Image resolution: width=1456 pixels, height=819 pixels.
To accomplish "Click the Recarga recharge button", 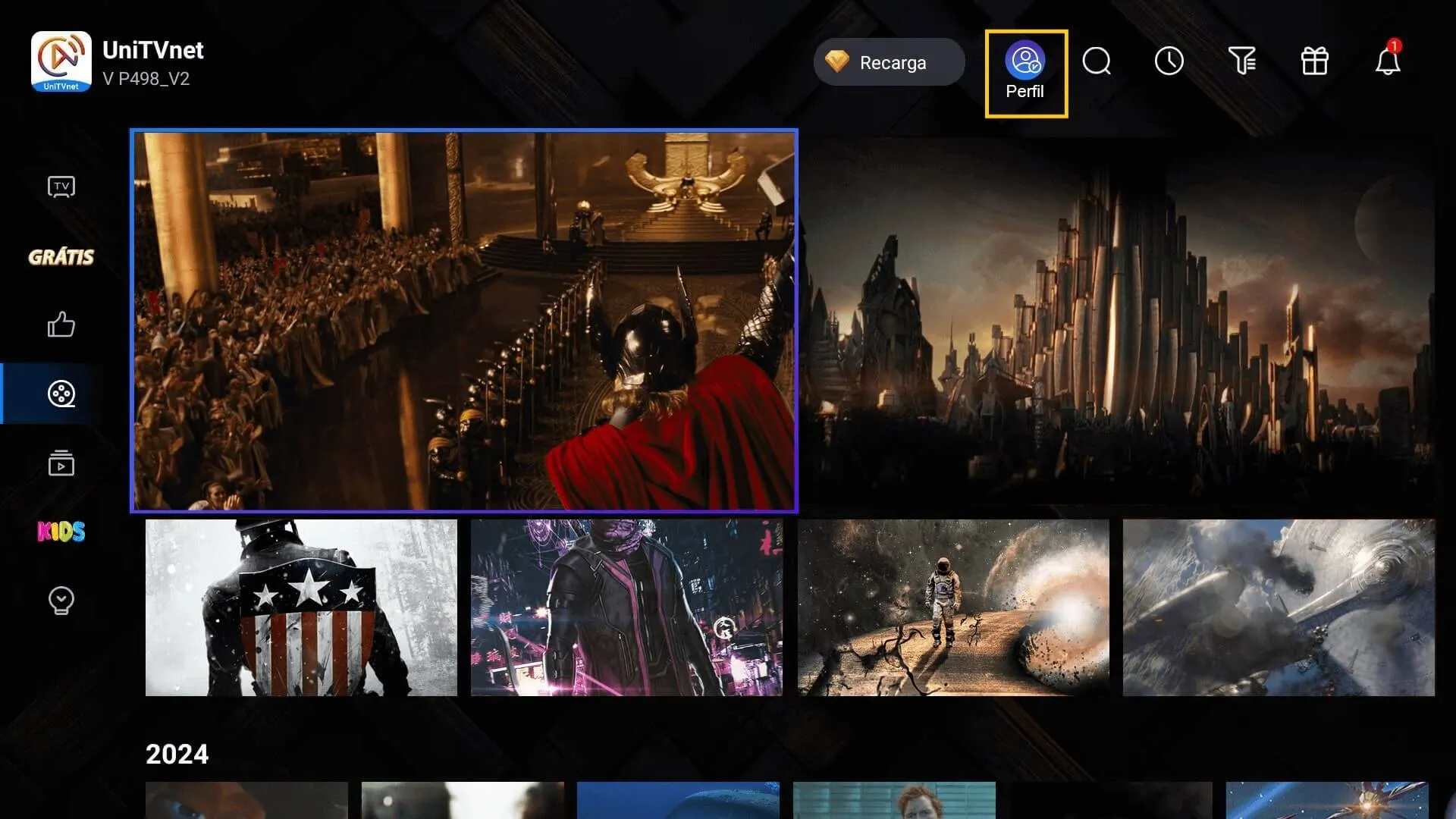I will pos(889,62).
